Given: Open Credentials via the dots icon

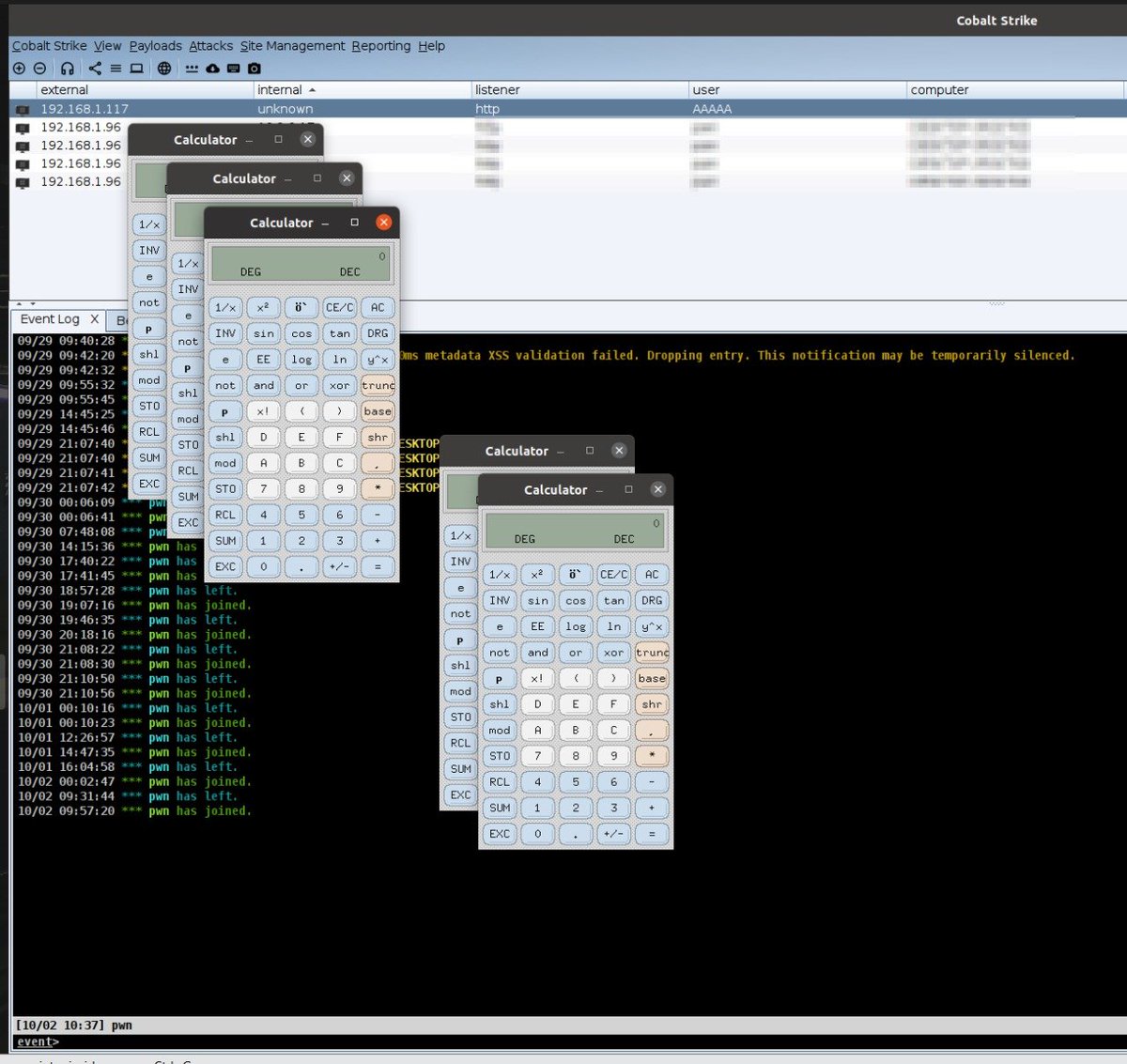Looking at the screenshot, I should [x=193, y=69].
